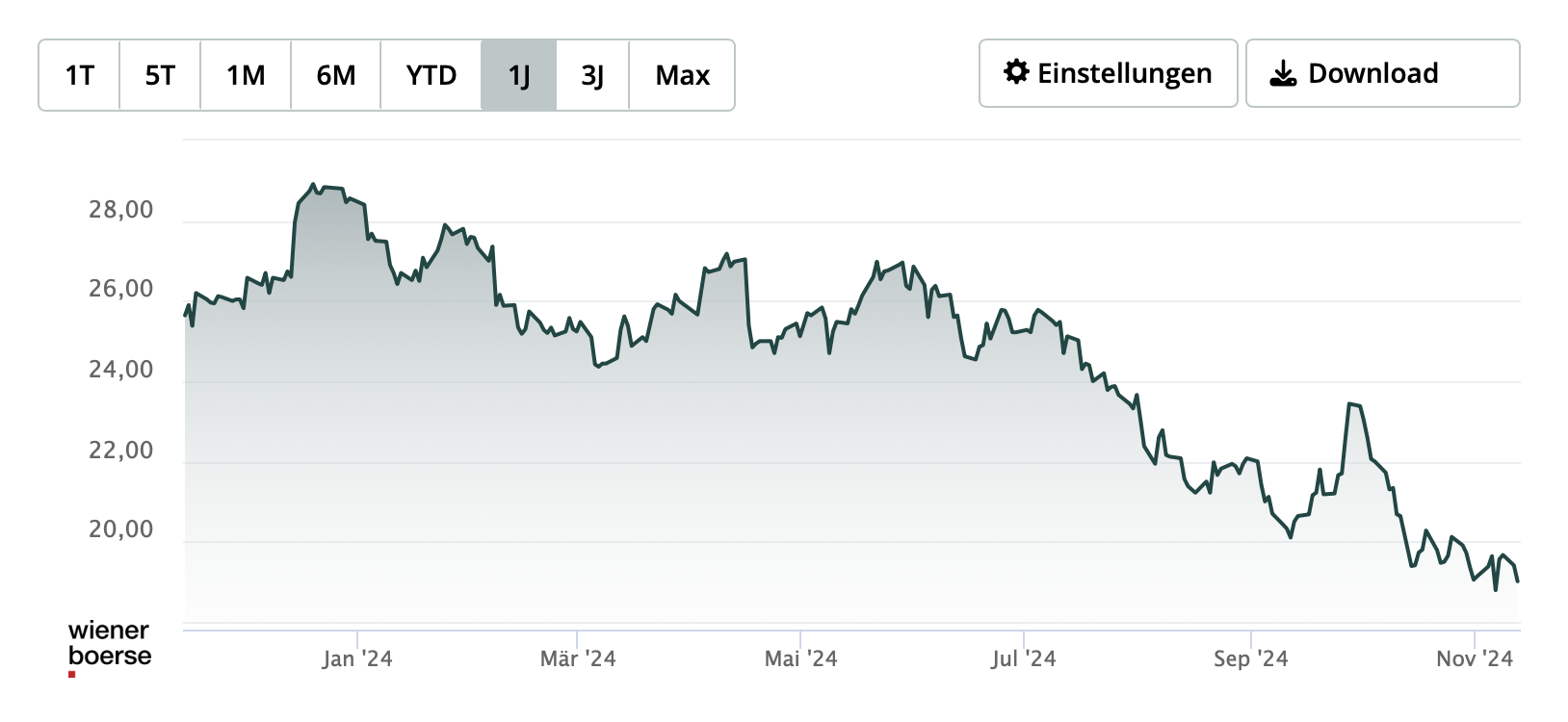Screen dimensions: 1568x722
Task: Click the active 1J range tab
Action: pyautogui.click(x=519, y=75)
